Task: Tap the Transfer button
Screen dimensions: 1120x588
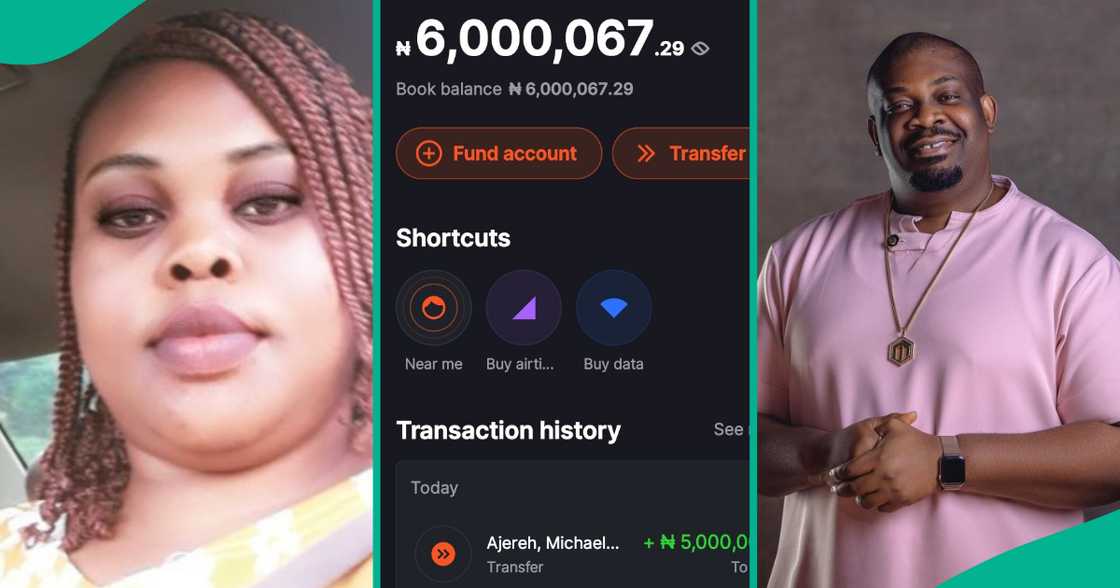Action: [x=681, y=153]
